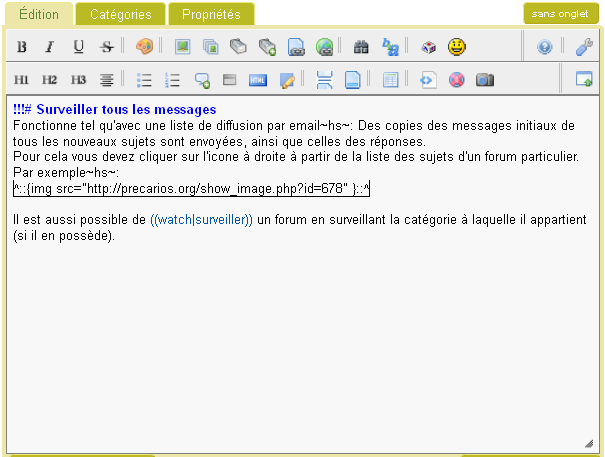Switch to the Édition tab
Image resolution: width=605 pixels, height=457 pixels.
tap(39, 14)
